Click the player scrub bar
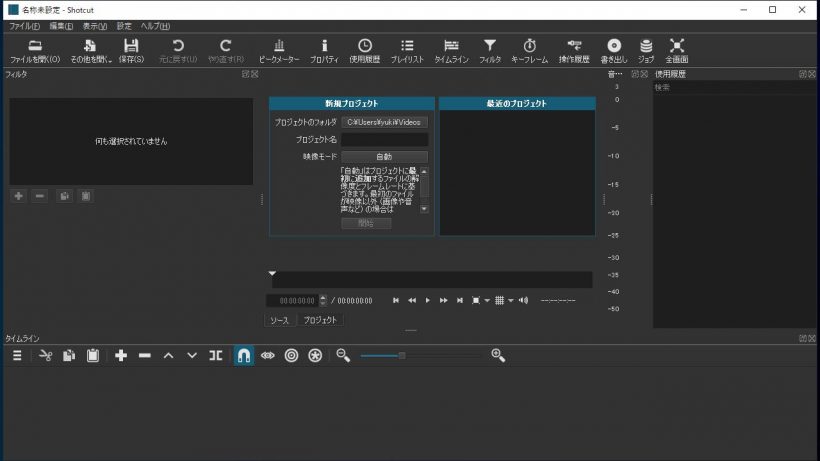This screenshot has width=820, height=461. pos(432,280)
